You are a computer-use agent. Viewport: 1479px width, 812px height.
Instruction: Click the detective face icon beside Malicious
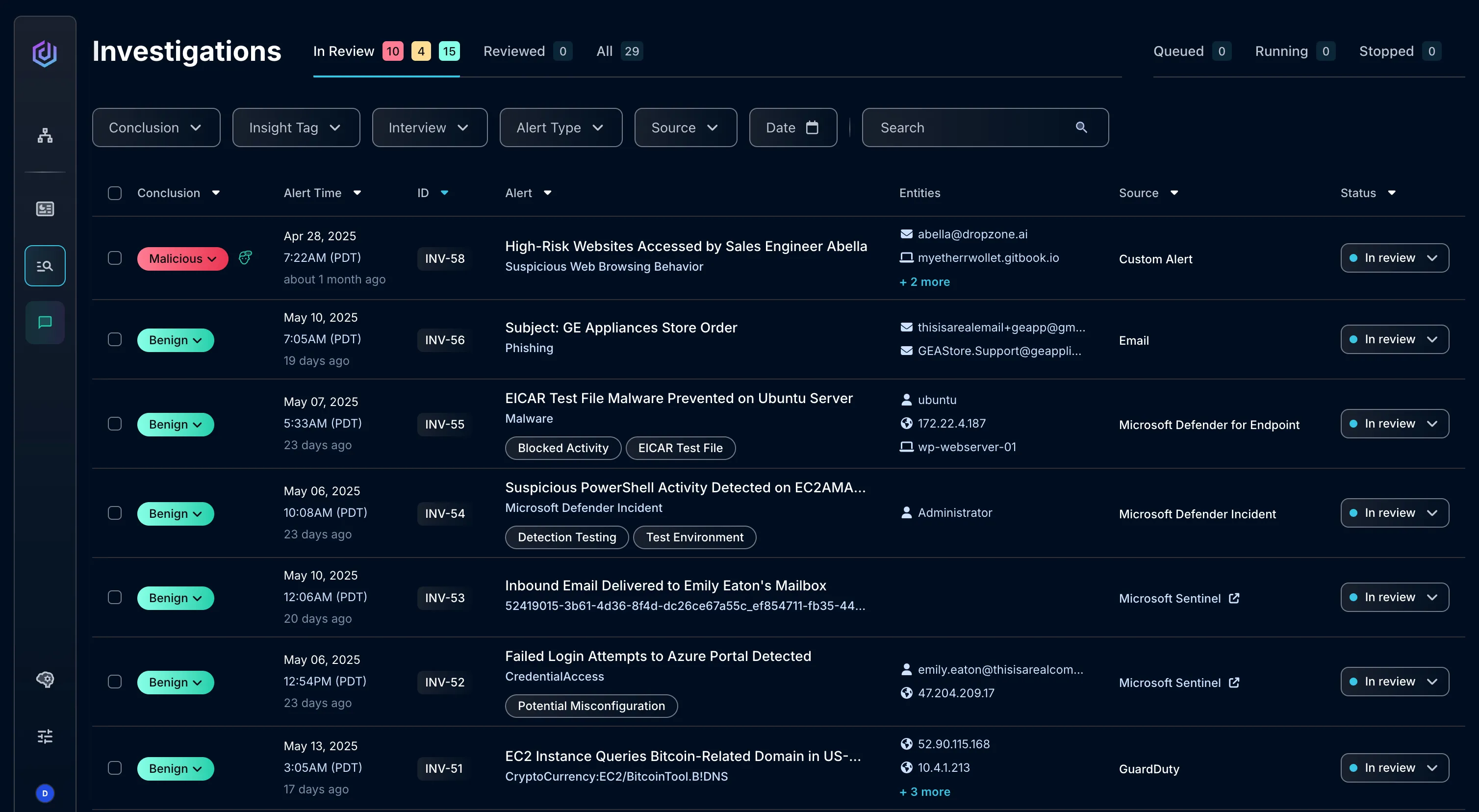(x=245, y=258)
